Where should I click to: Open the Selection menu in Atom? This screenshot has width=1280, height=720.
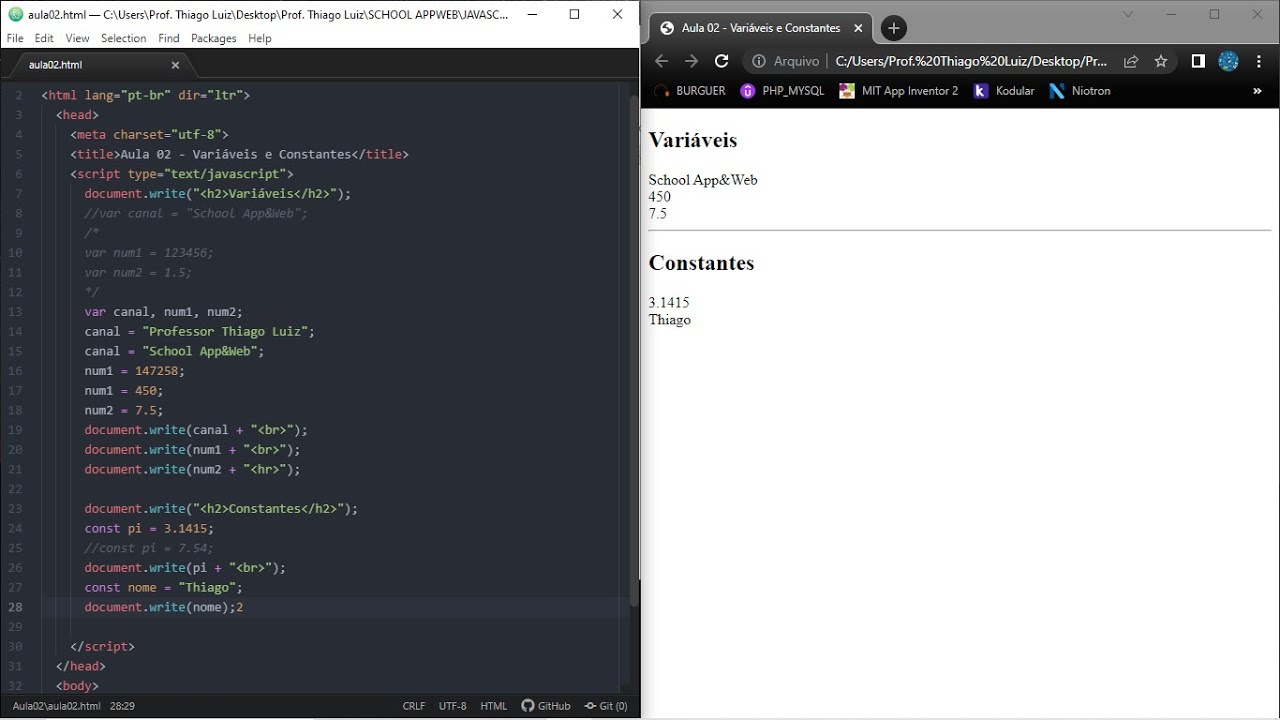tap(124, 38)
